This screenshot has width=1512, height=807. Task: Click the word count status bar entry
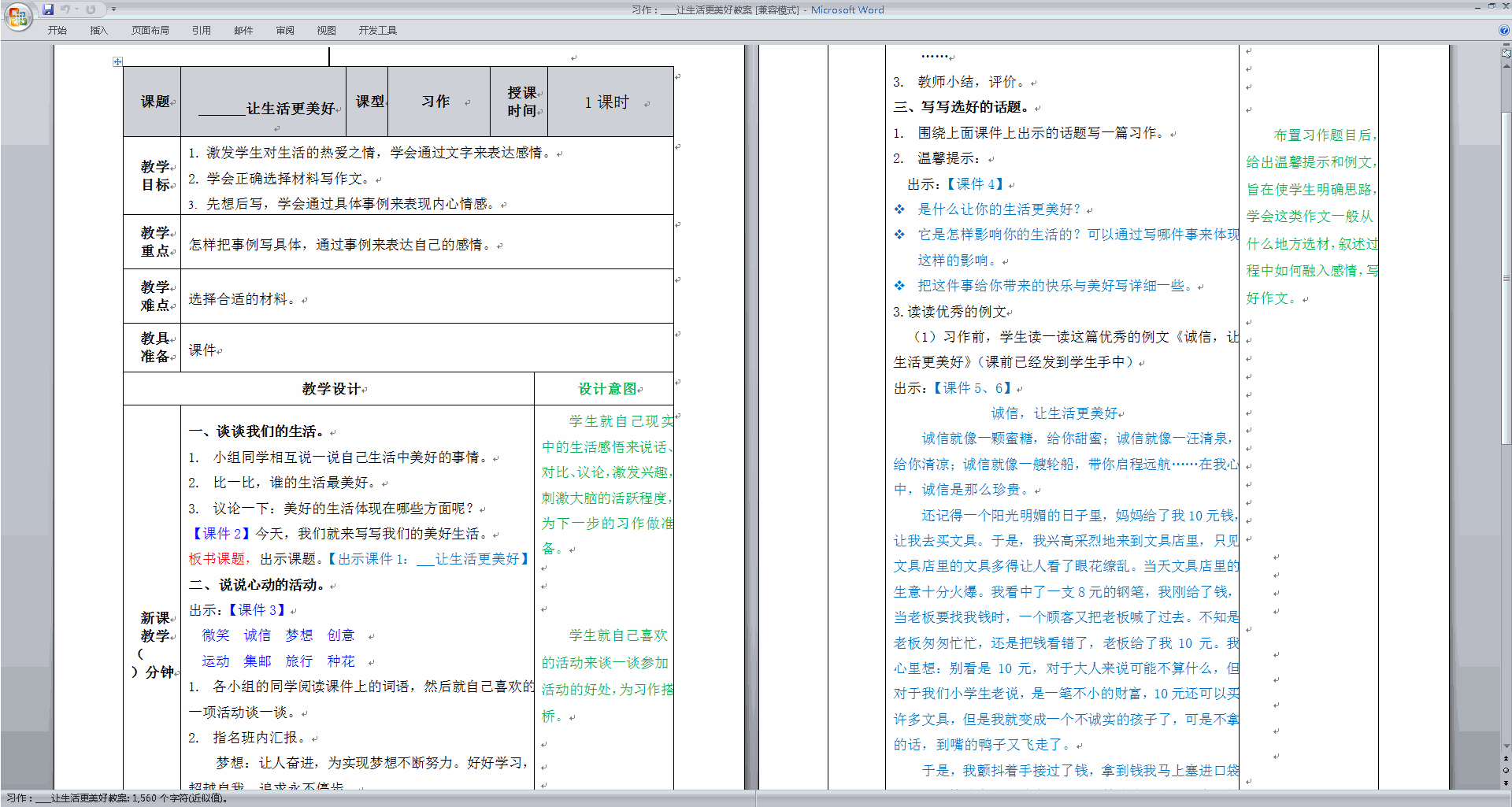pos(117,798)
